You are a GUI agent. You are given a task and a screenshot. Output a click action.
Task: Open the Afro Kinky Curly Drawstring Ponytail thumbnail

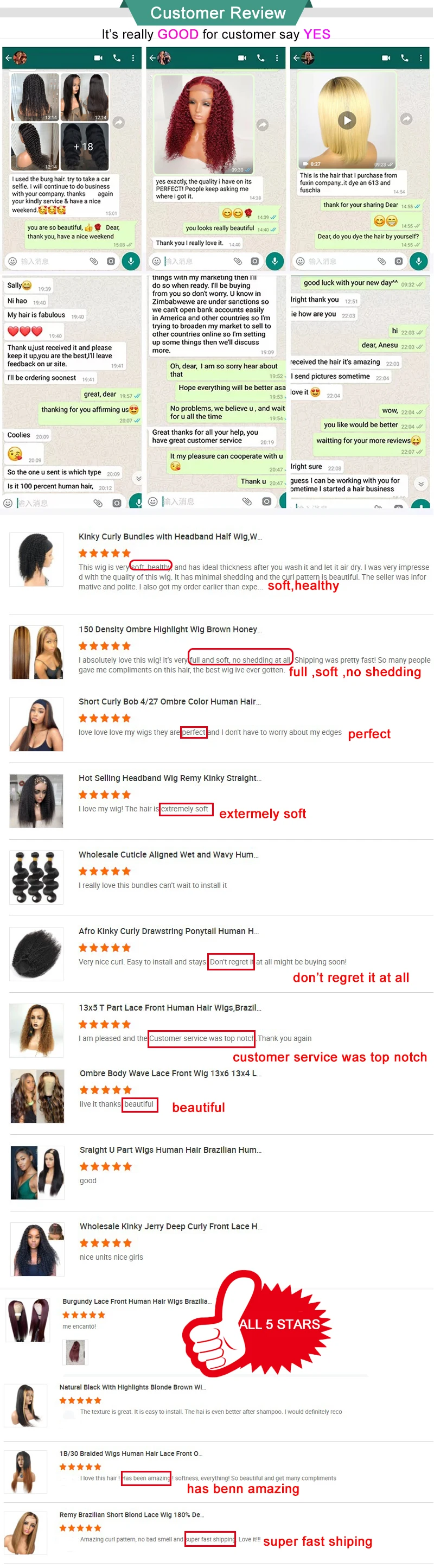(x=36, y=953)
